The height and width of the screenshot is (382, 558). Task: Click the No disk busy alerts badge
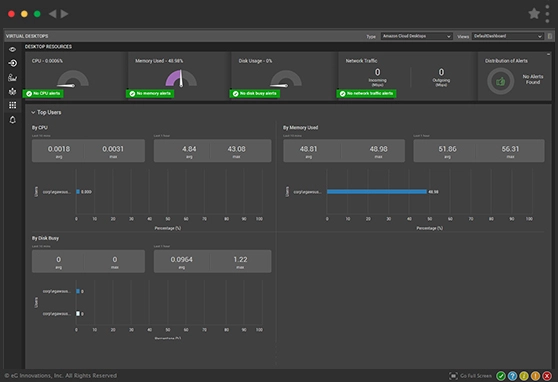click(254, 94)
